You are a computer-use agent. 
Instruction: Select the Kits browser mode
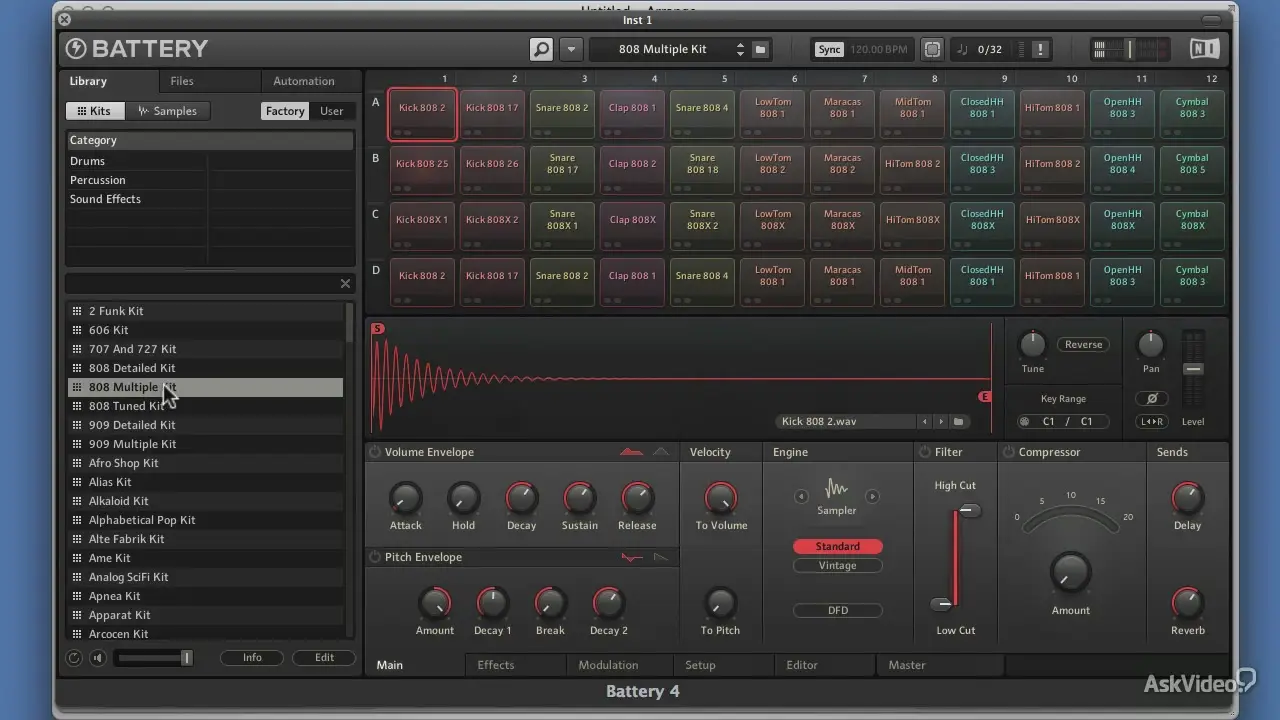click(95, 111)
